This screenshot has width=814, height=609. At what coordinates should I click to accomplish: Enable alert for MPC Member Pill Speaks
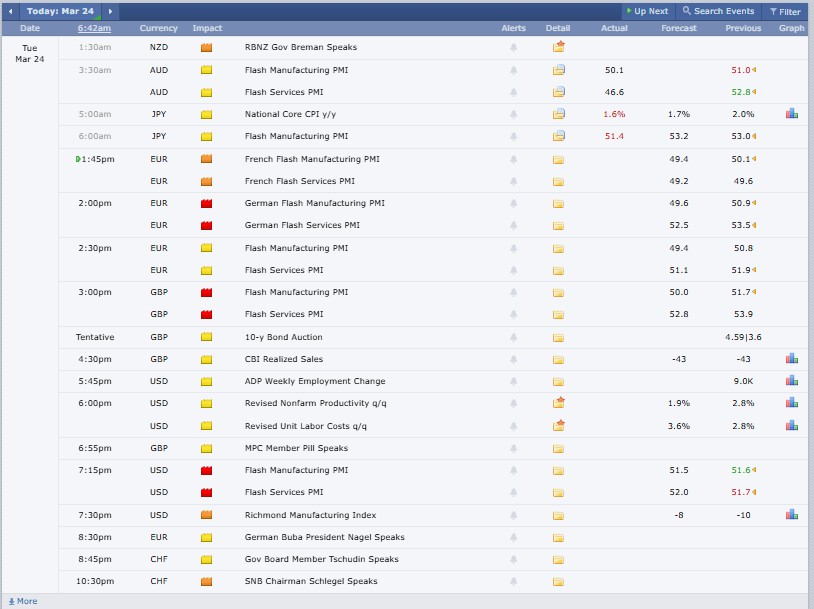point(514,448)
